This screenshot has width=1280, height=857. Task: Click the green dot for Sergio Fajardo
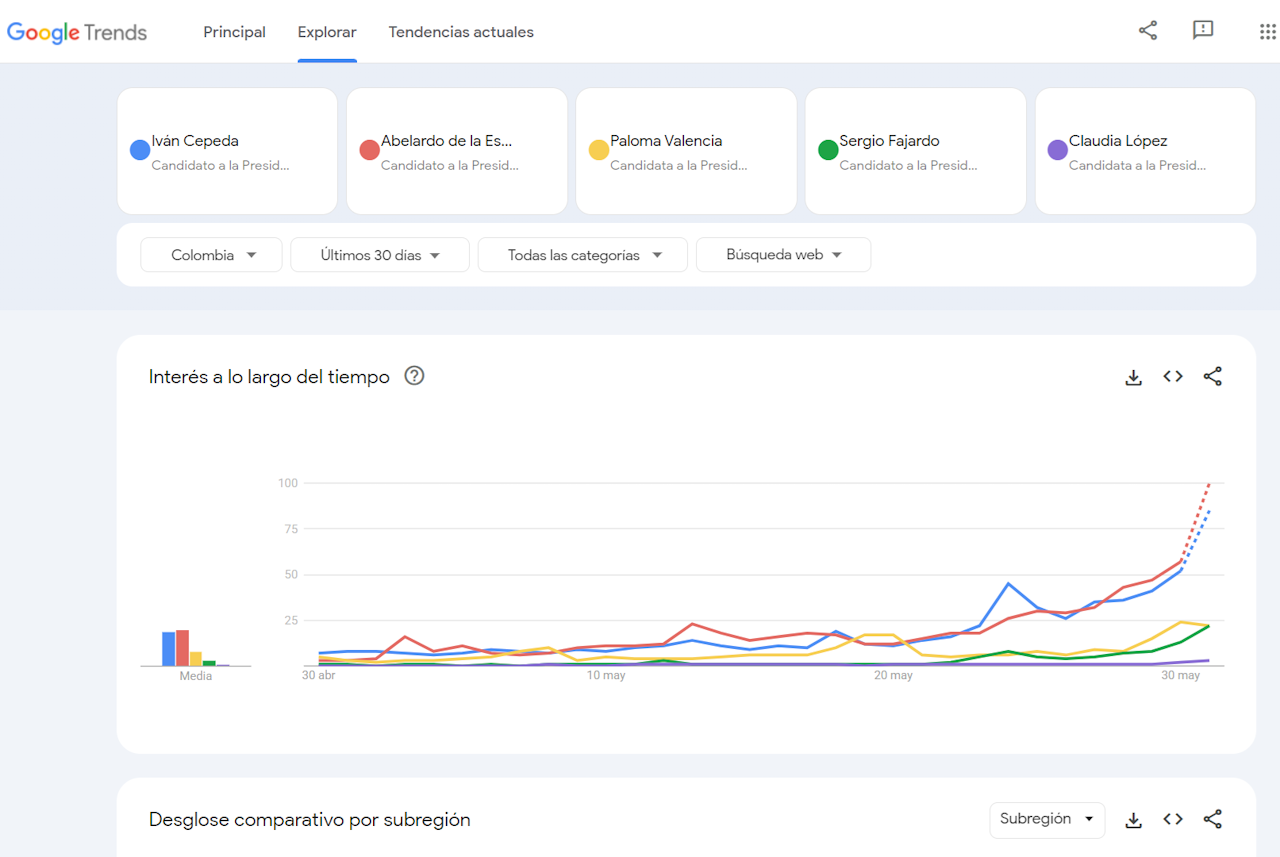[828, 150]
